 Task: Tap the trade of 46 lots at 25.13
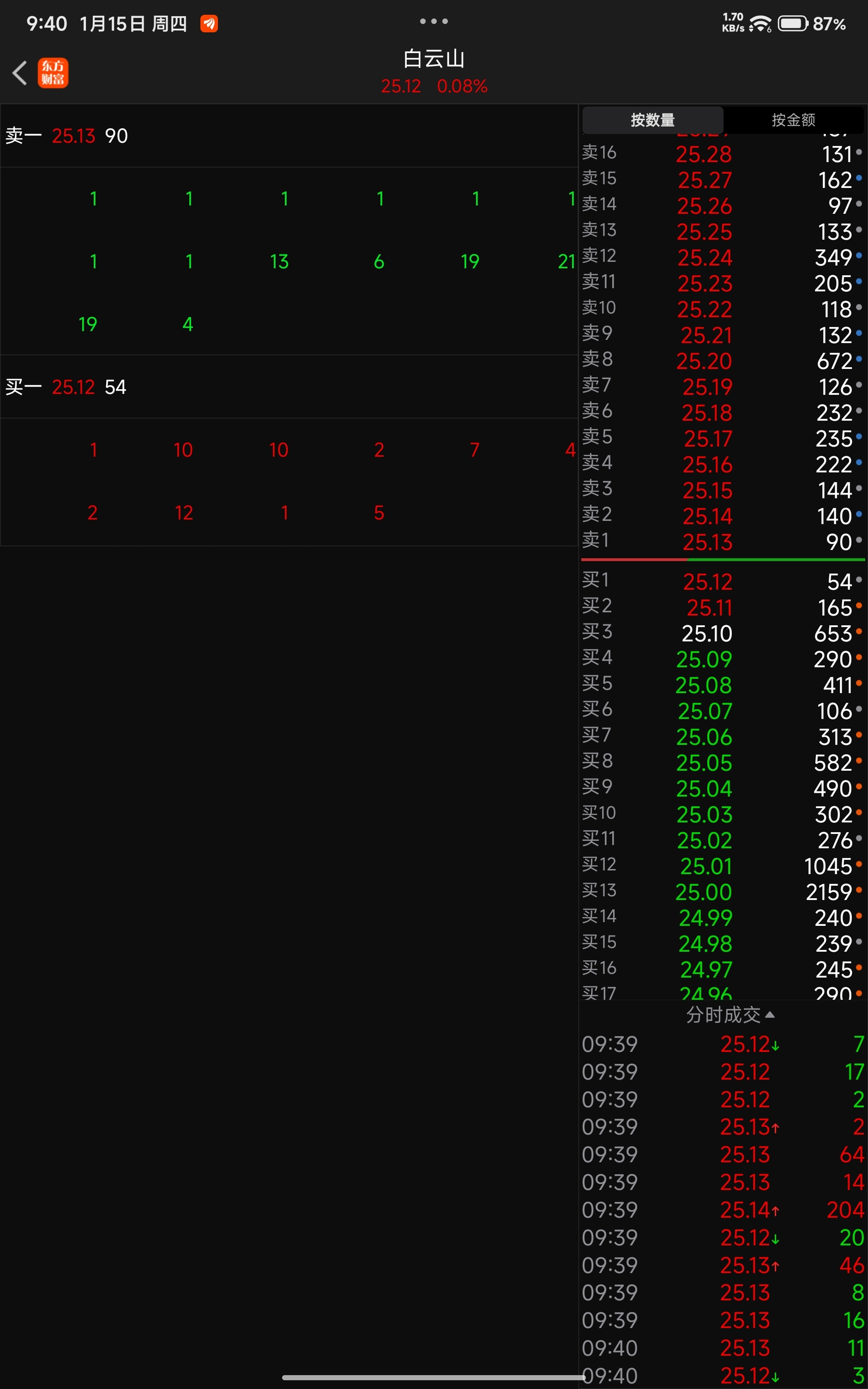723,1265
